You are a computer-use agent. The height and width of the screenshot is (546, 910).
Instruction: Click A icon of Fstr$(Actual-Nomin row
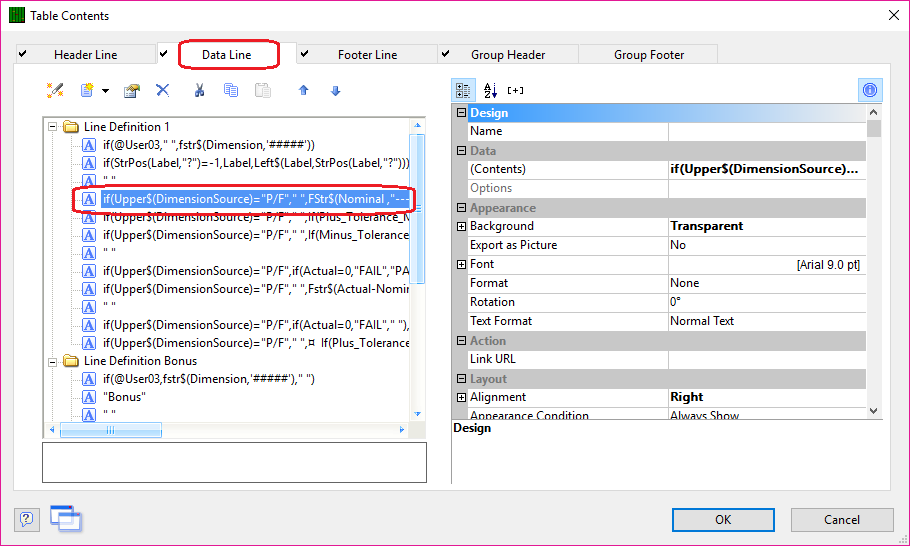click(89, 289)
